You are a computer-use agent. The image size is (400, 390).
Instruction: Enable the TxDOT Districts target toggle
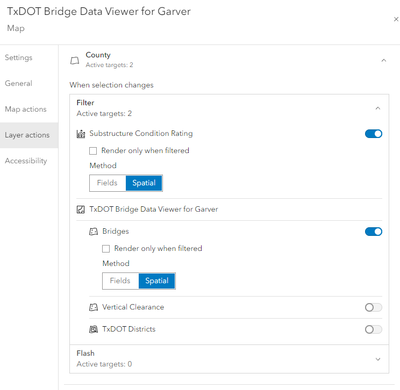tap(373, 329)
